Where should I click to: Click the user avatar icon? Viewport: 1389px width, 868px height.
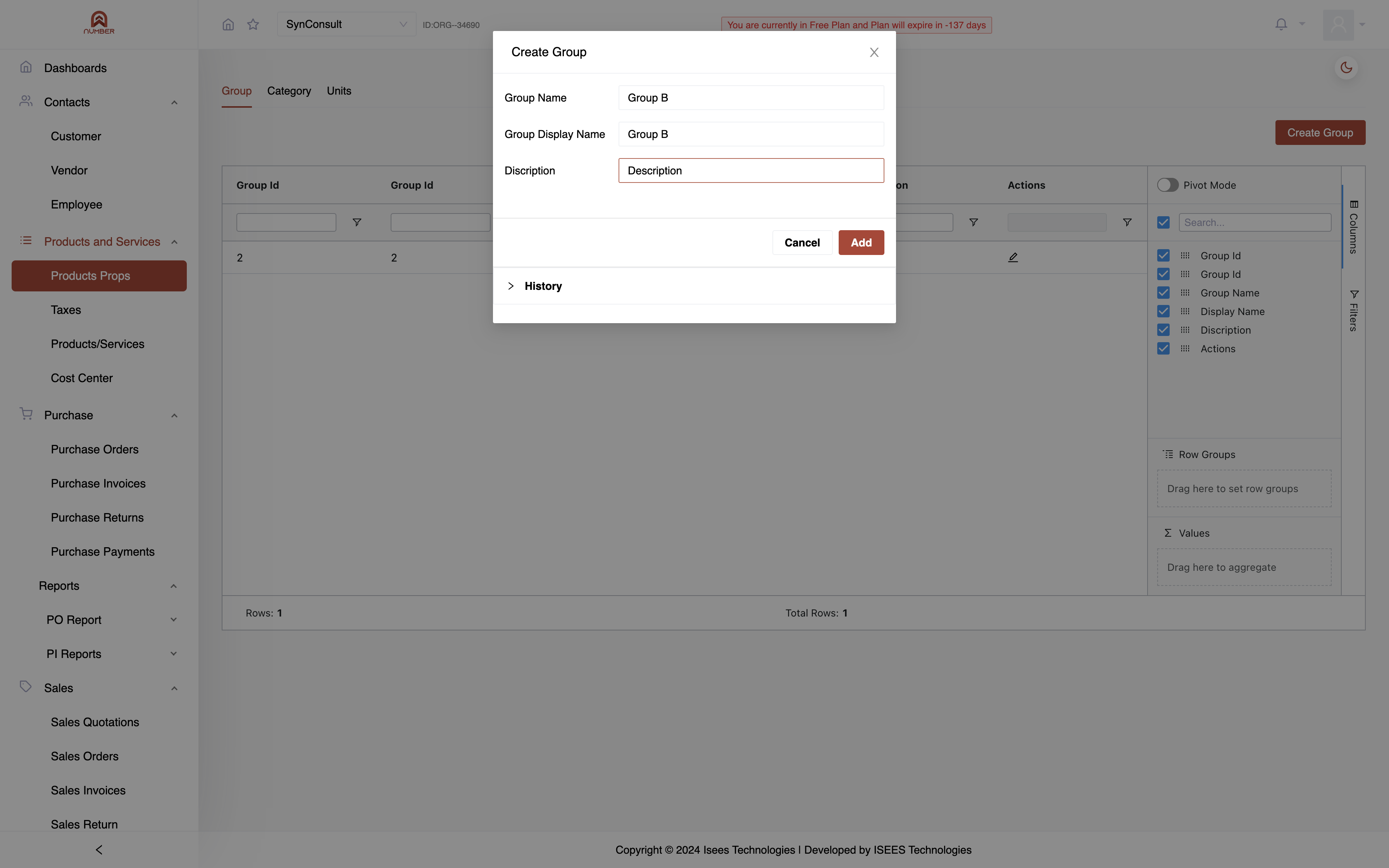(x=1338, y=25)
